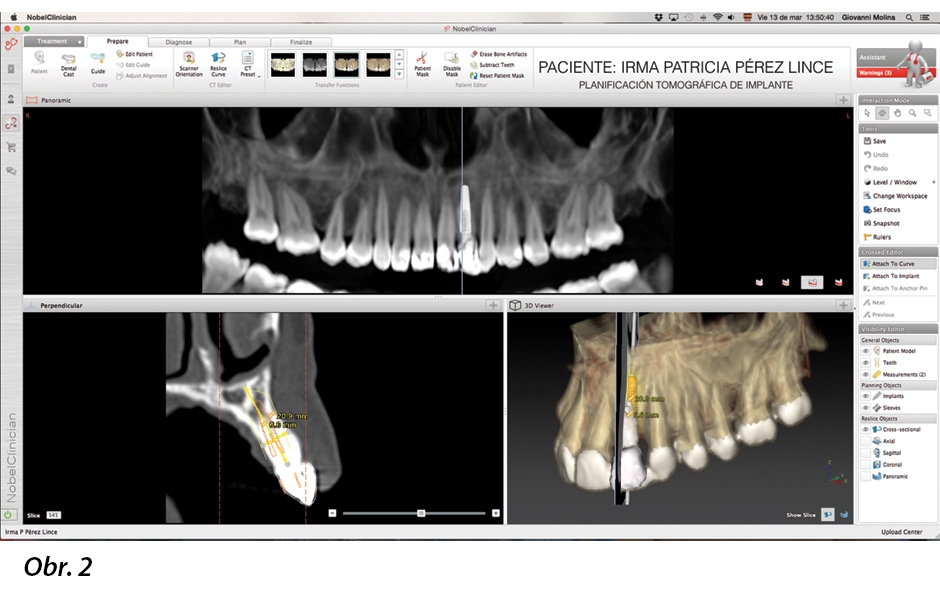Image resolution: width=940 pixels, height=600 pixels.
Task: Decrease slice with the minus button
Action: pyautogui.click(x=332, y=513)
